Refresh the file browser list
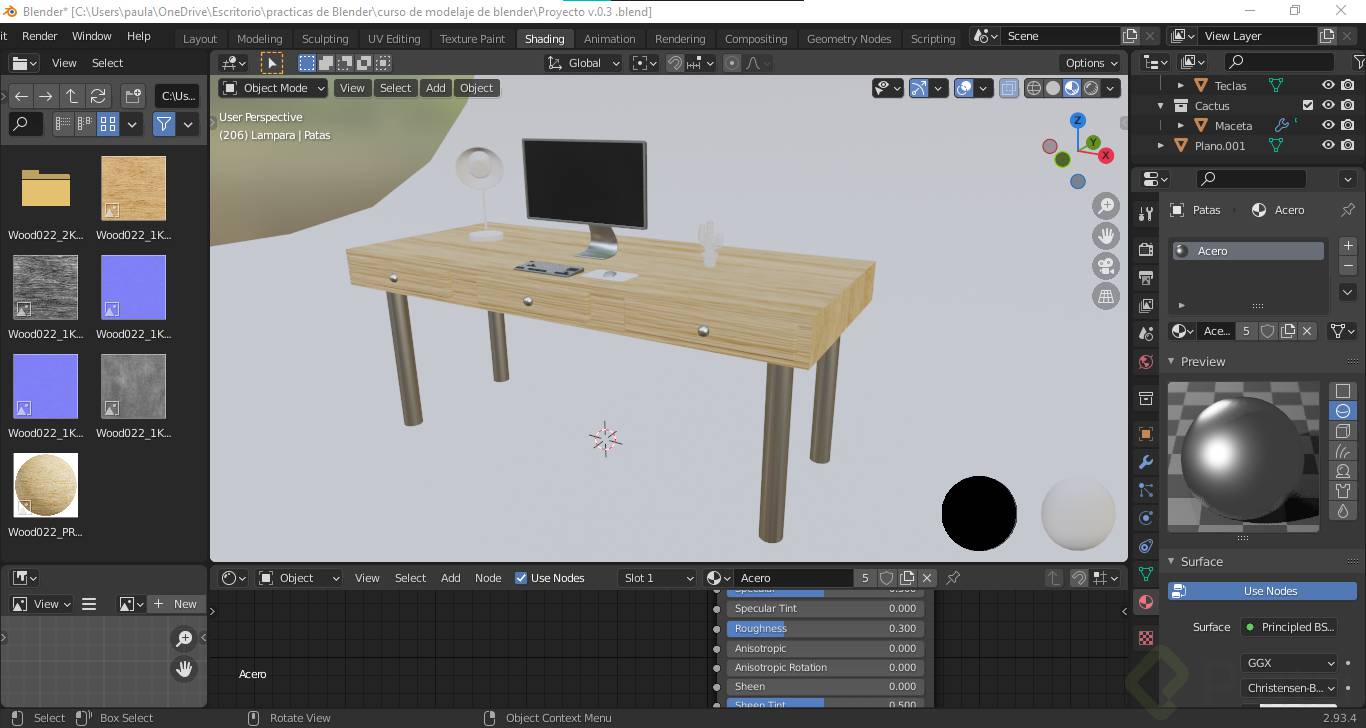This screenshot has width=1366, height=728. [x=98, y=96]
